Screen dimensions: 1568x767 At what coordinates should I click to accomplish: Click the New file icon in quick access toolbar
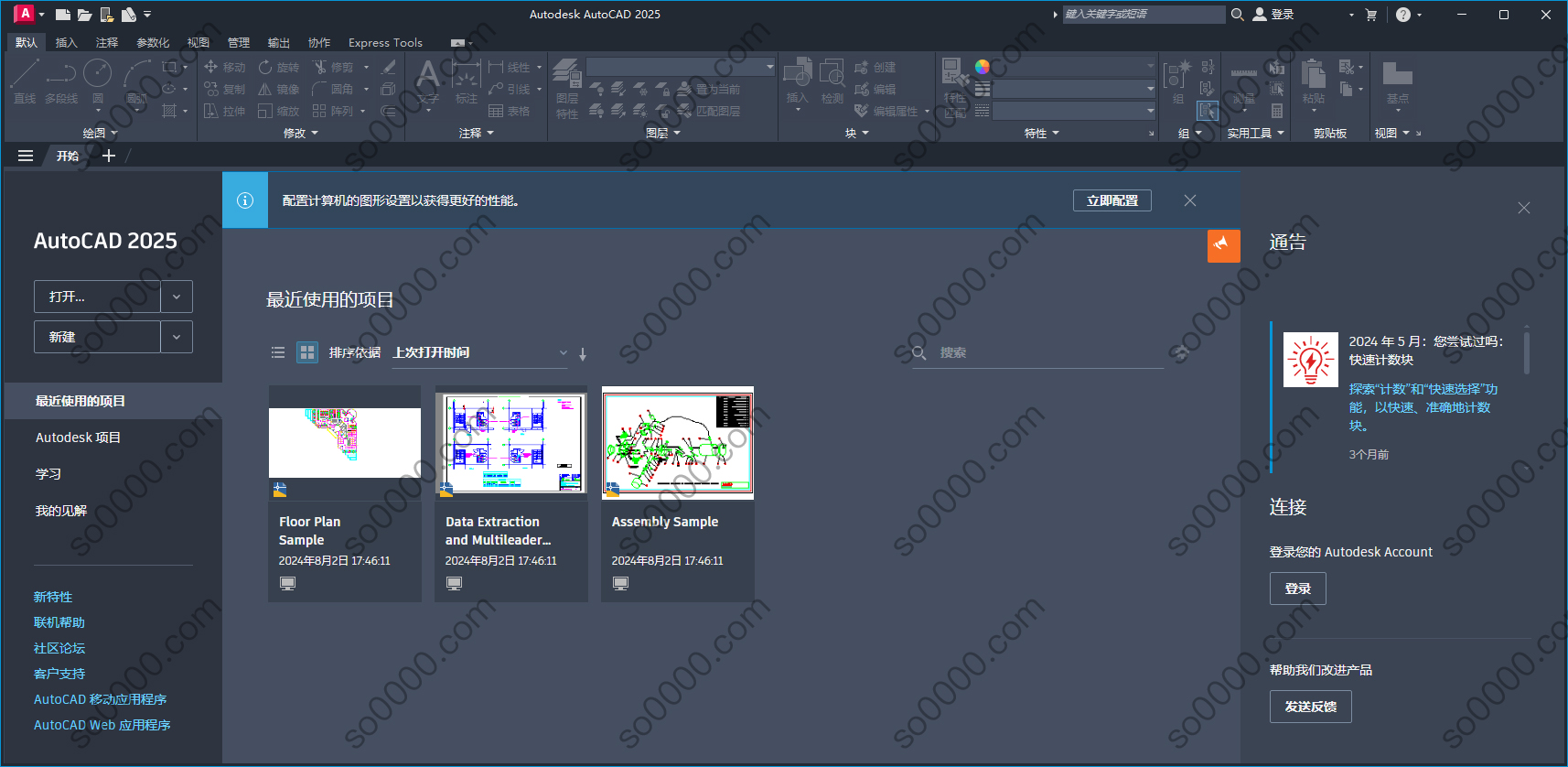pyautogui.click(x=62, y=15)
